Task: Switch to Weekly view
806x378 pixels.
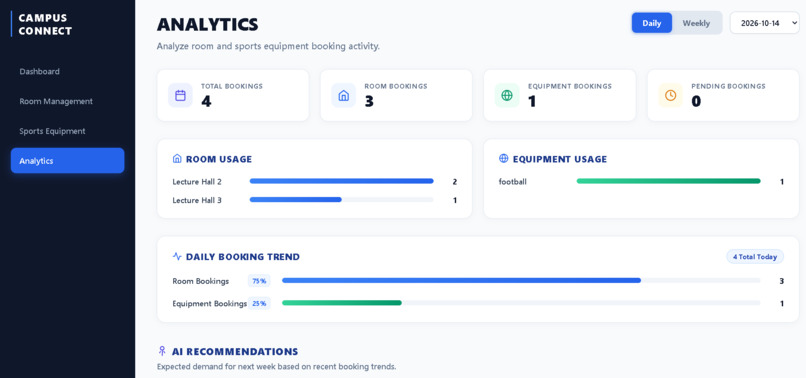Action: (x=696, y=23)
